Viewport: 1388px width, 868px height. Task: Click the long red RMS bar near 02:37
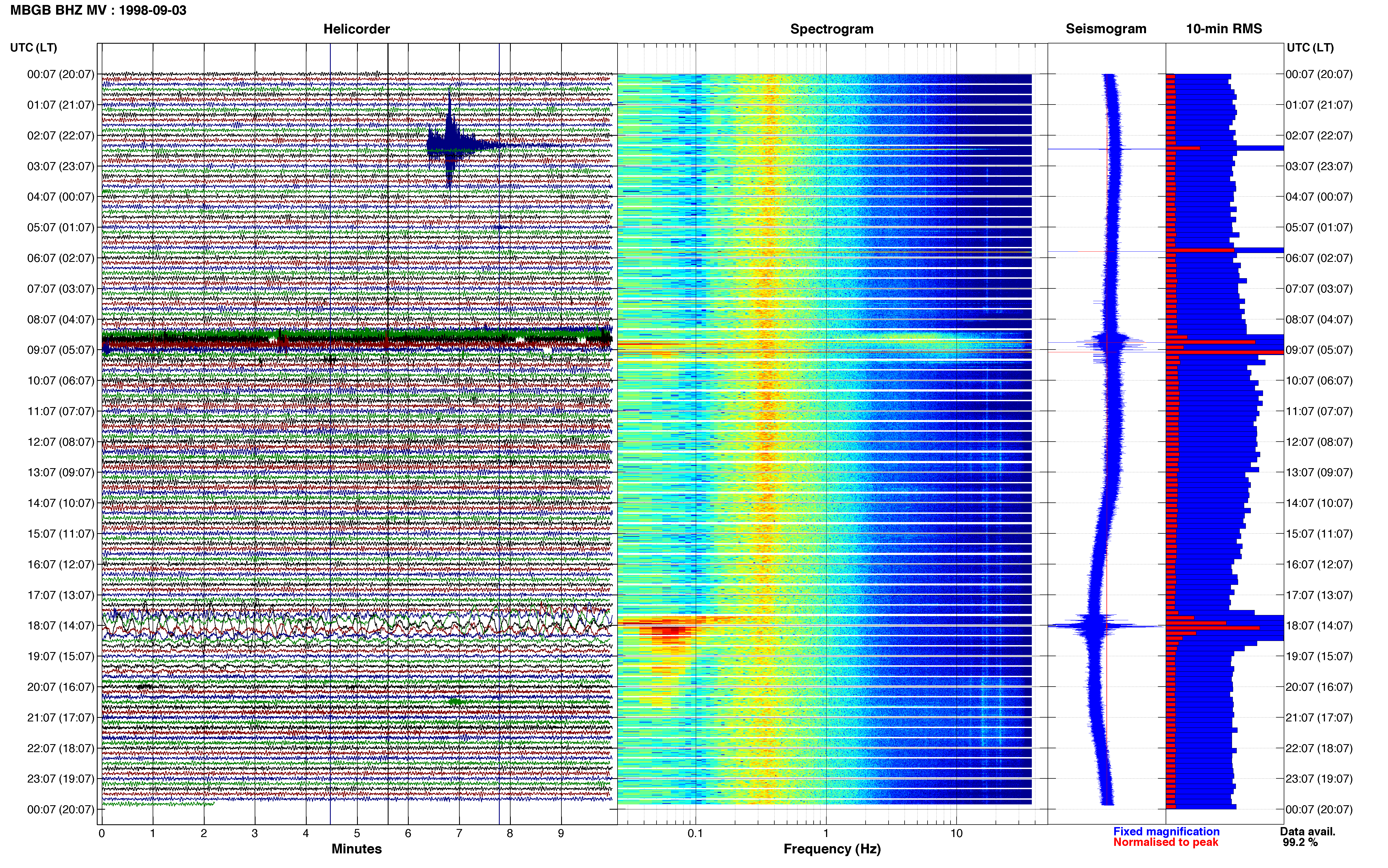tap(1183, 148)
